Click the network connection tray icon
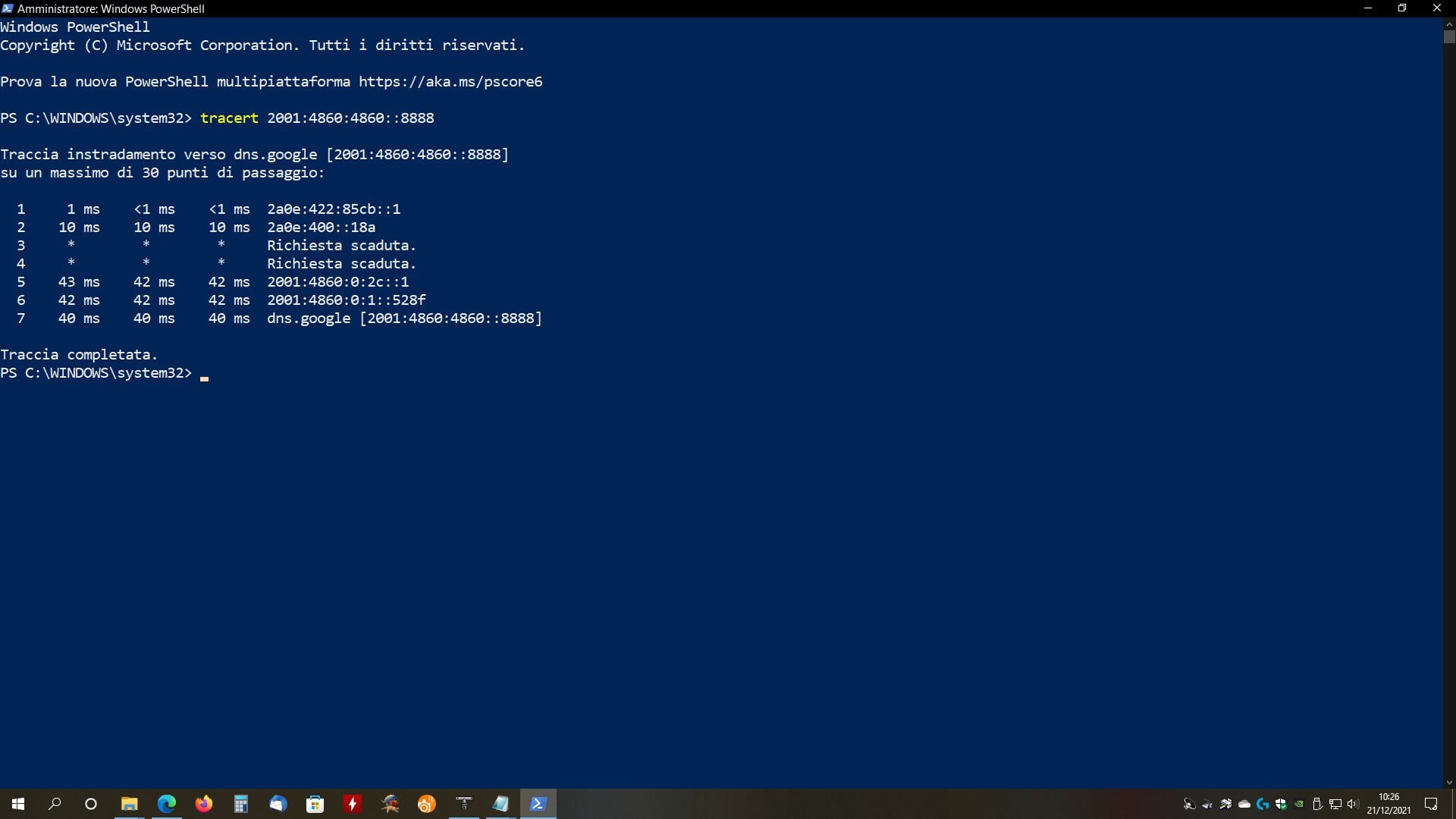Image resolution: width=1456 pixels, height=819 pixels. 1335,805
